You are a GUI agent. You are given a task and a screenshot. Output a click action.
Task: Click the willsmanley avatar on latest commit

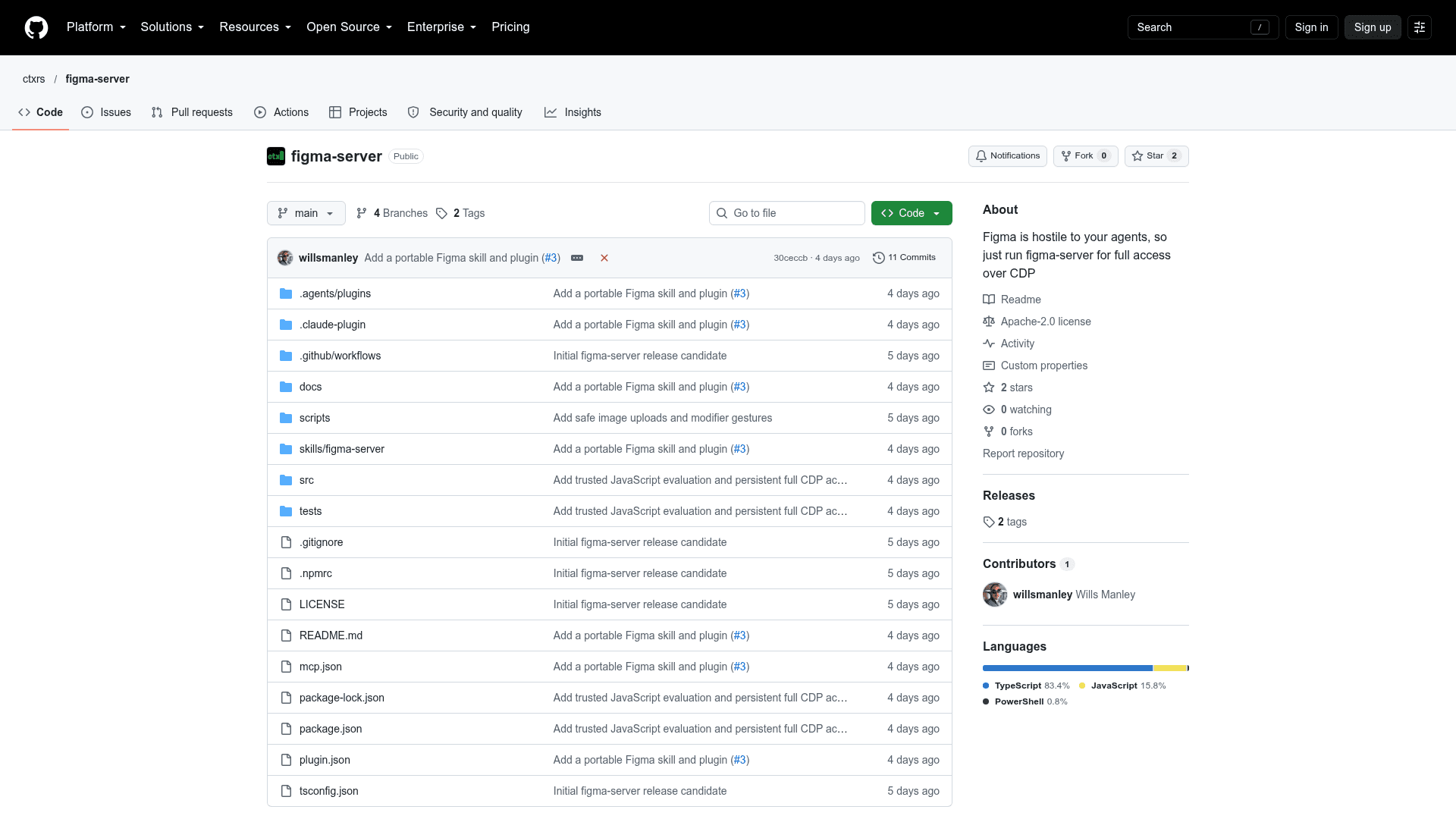click(285, 258)
